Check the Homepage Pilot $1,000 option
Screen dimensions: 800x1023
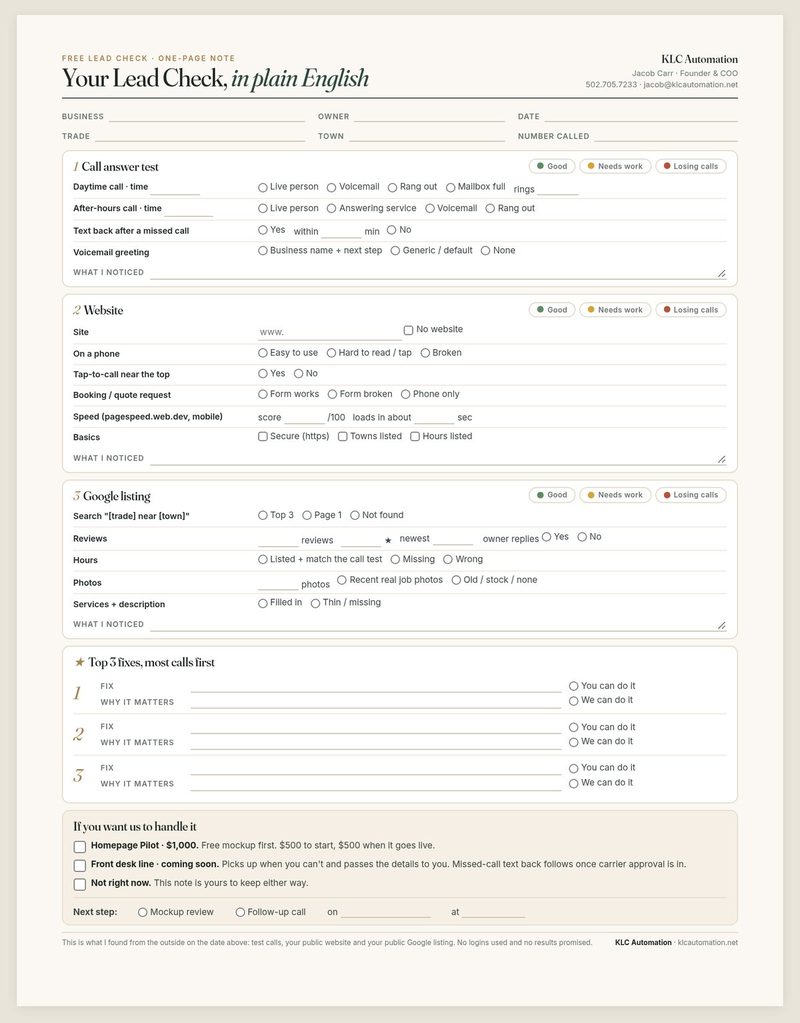(80, 847)
